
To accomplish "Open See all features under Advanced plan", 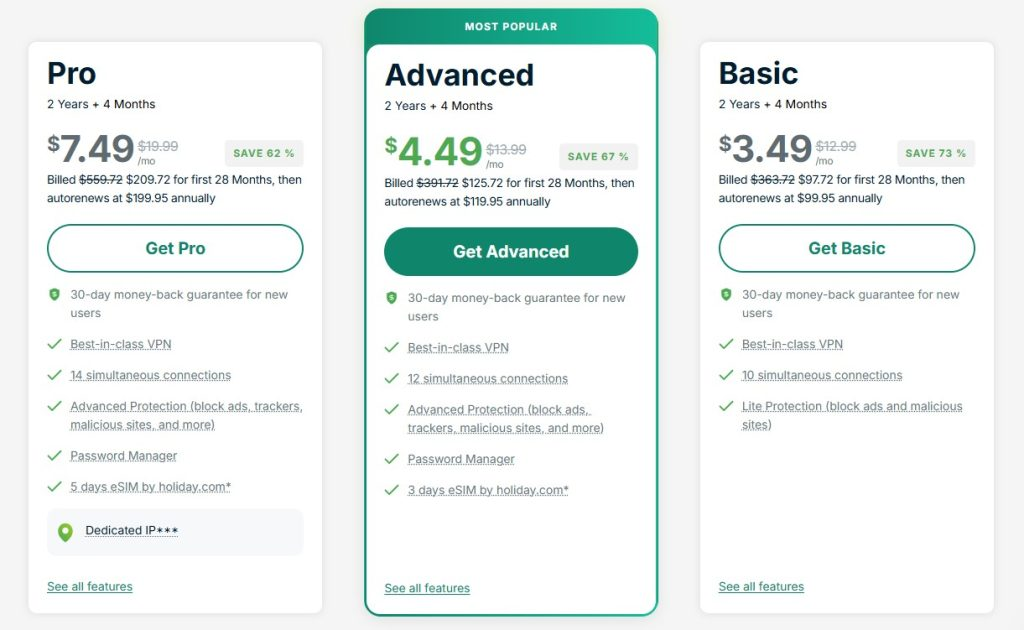I will 427,589.
